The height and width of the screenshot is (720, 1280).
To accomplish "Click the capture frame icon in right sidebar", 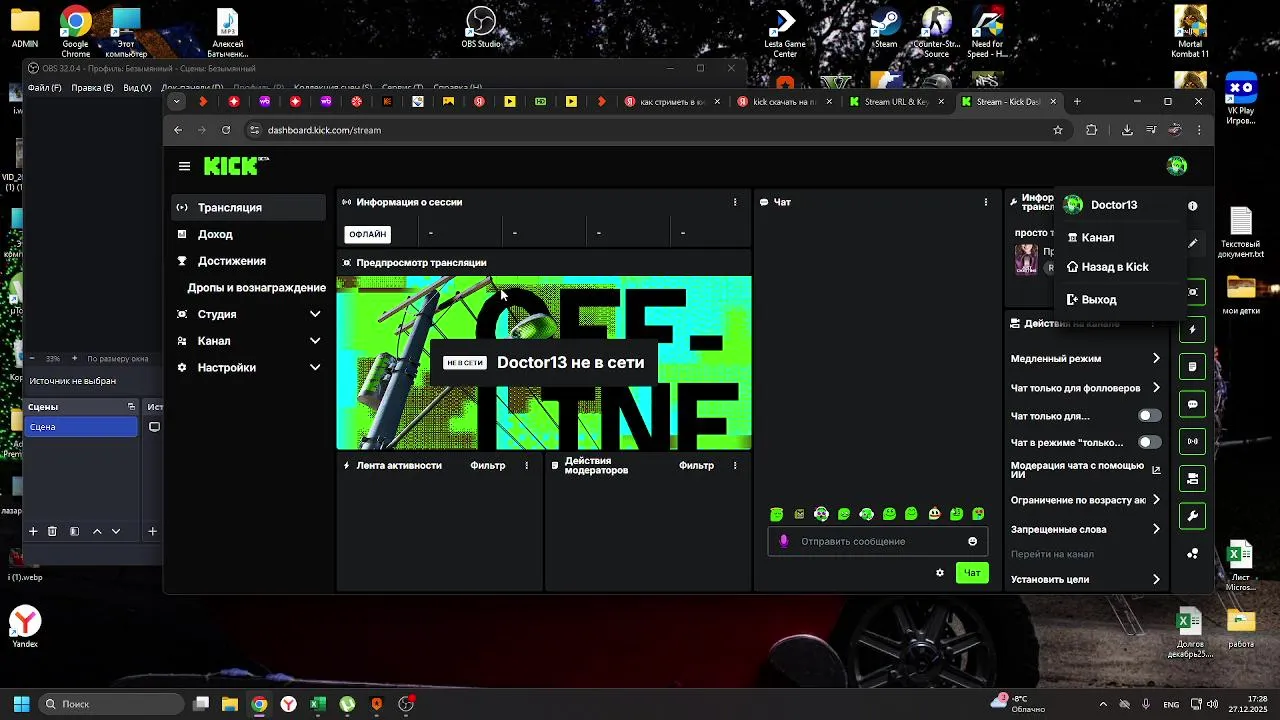I will pos(1192,292).
